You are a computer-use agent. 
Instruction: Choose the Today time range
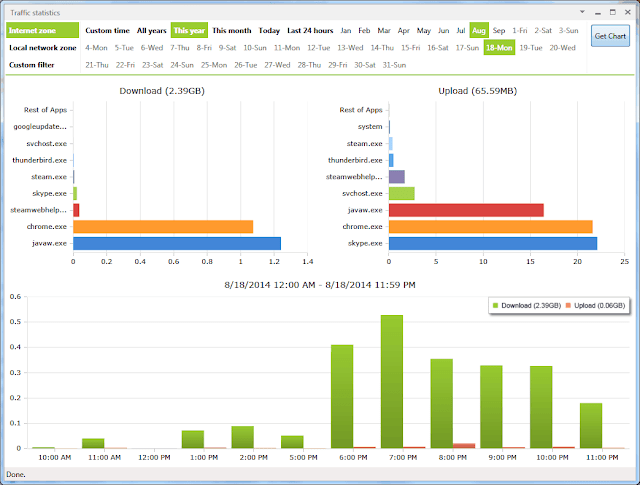point(269,31)
